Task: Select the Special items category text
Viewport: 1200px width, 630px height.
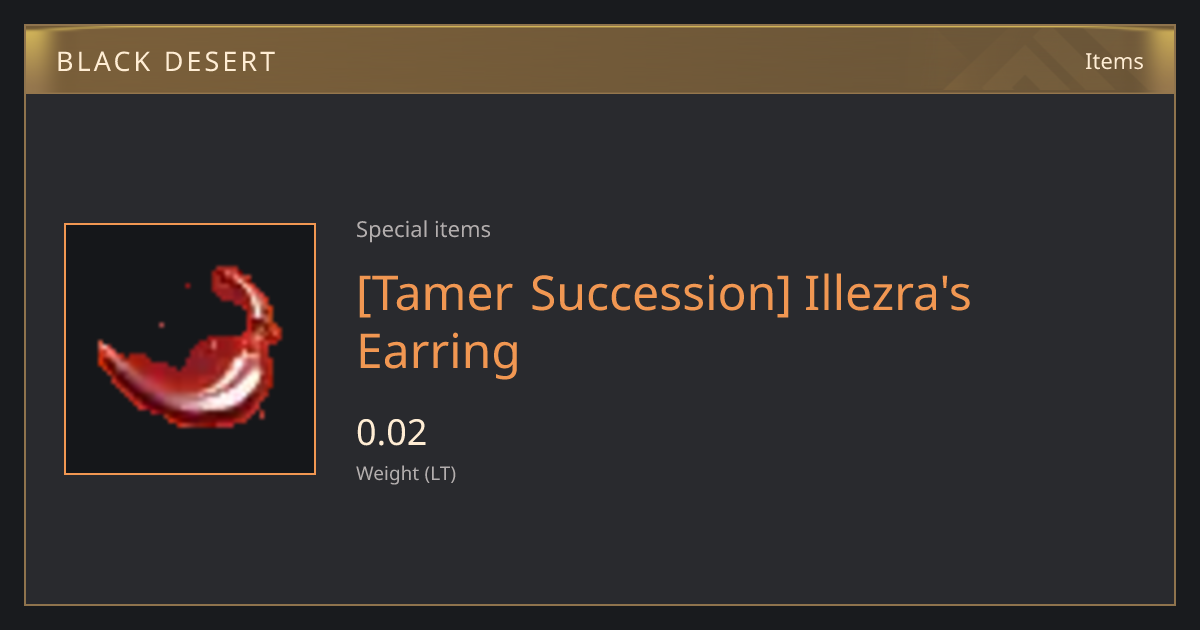Action: (423, 230)
